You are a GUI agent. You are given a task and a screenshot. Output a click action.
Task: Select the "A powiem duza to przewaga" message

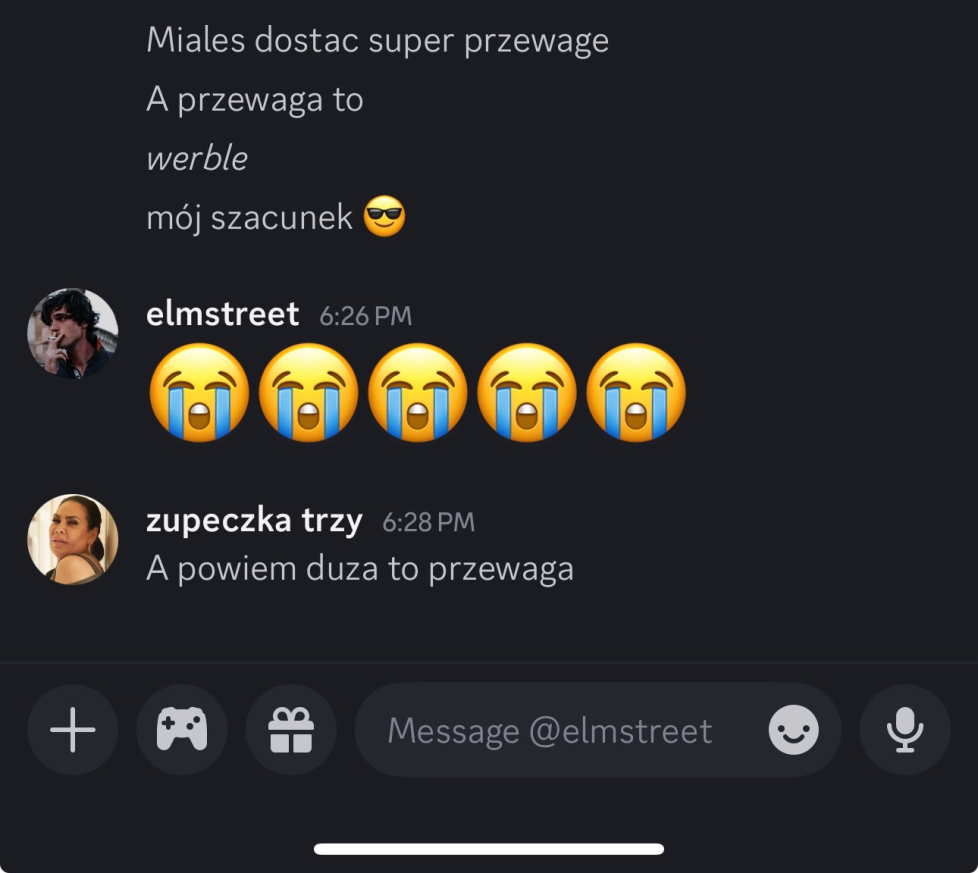(360, 569)
